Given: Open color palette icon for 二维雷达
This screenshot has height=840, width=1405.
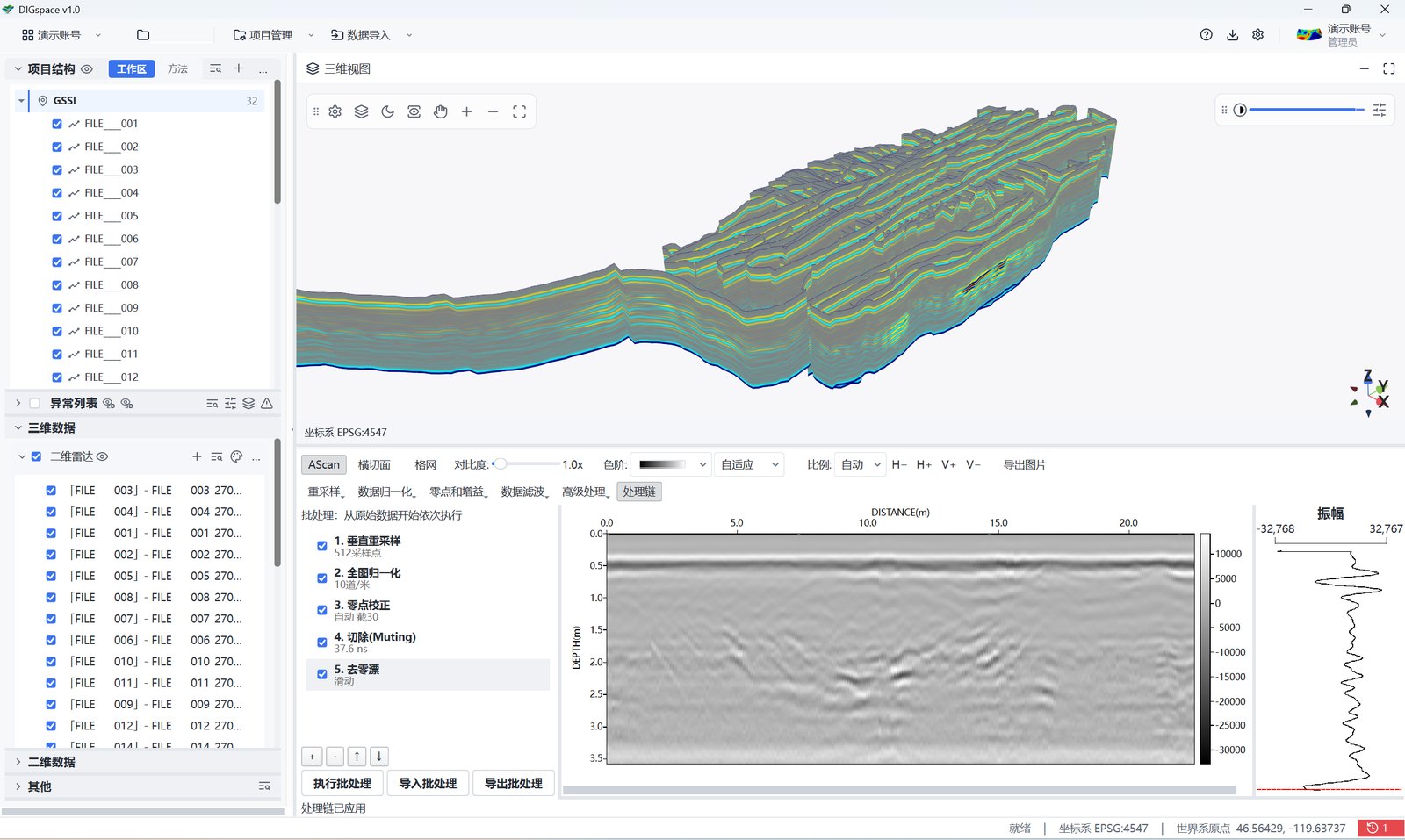Looking at the screenshot, I should point(236,456).
